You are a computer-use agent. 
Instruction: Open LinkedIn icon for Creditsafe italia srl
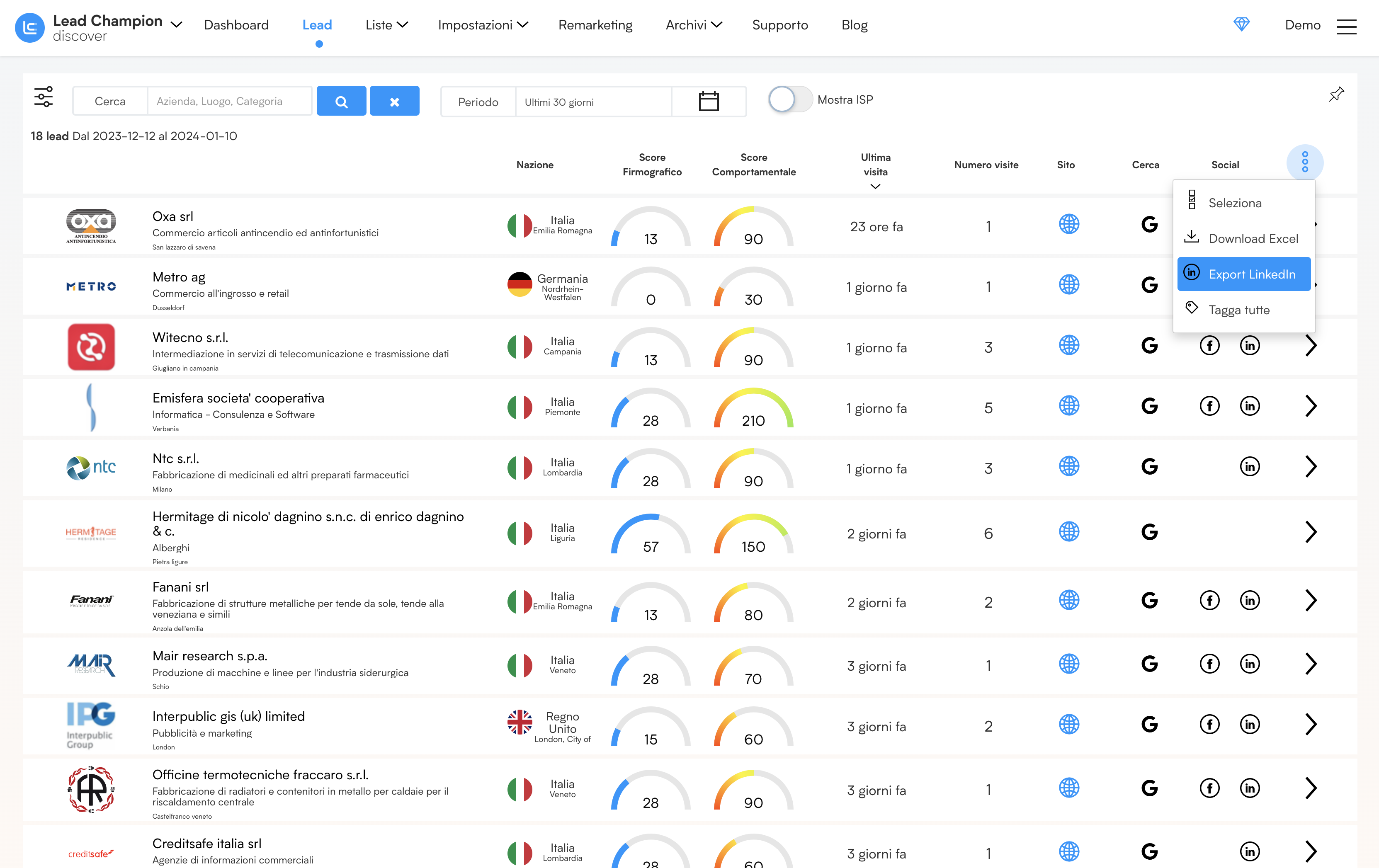(1250, 852)
